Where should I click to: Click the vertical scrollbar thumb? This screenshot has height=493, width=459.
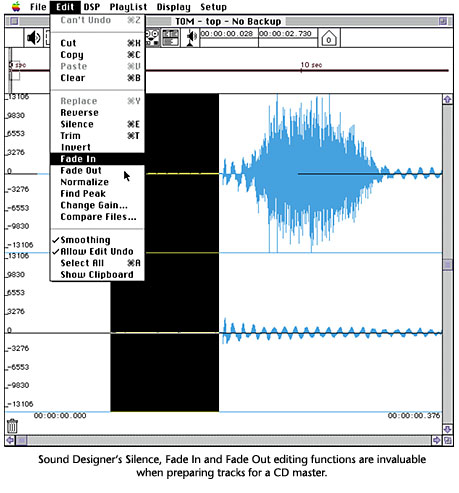(x=447, y=265)
